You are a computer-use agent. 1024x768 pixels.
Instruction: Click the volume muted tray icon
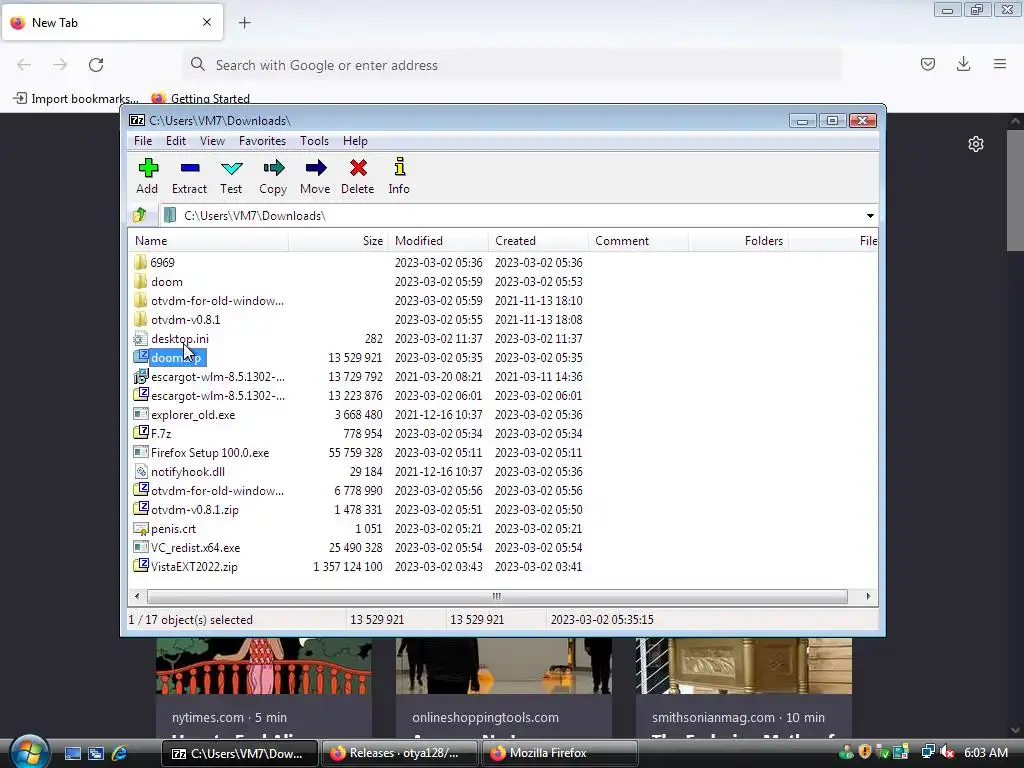click(x=948, y=752)
